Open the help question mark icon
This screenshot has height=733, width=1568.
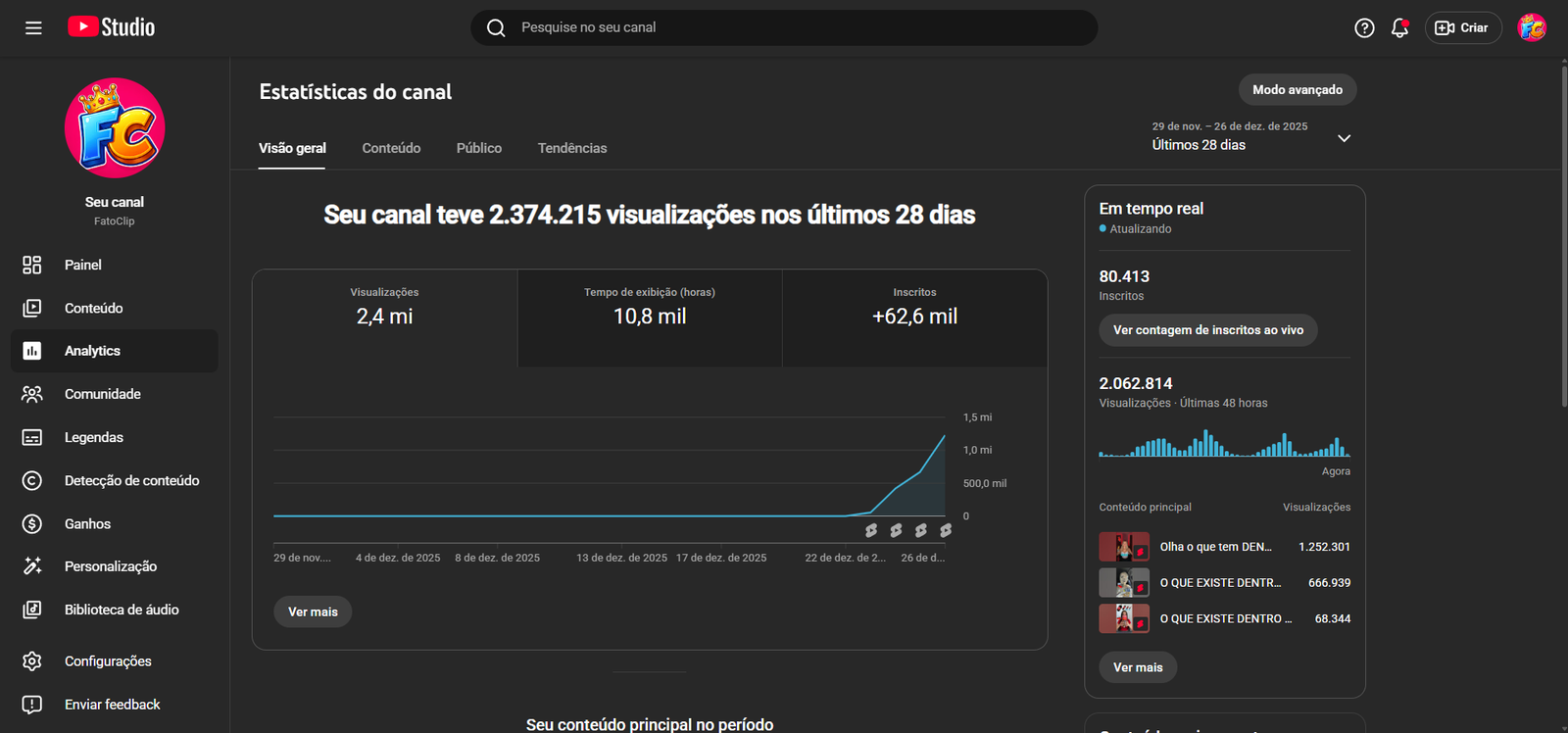pyautogui.click(x=1364, y=28)
